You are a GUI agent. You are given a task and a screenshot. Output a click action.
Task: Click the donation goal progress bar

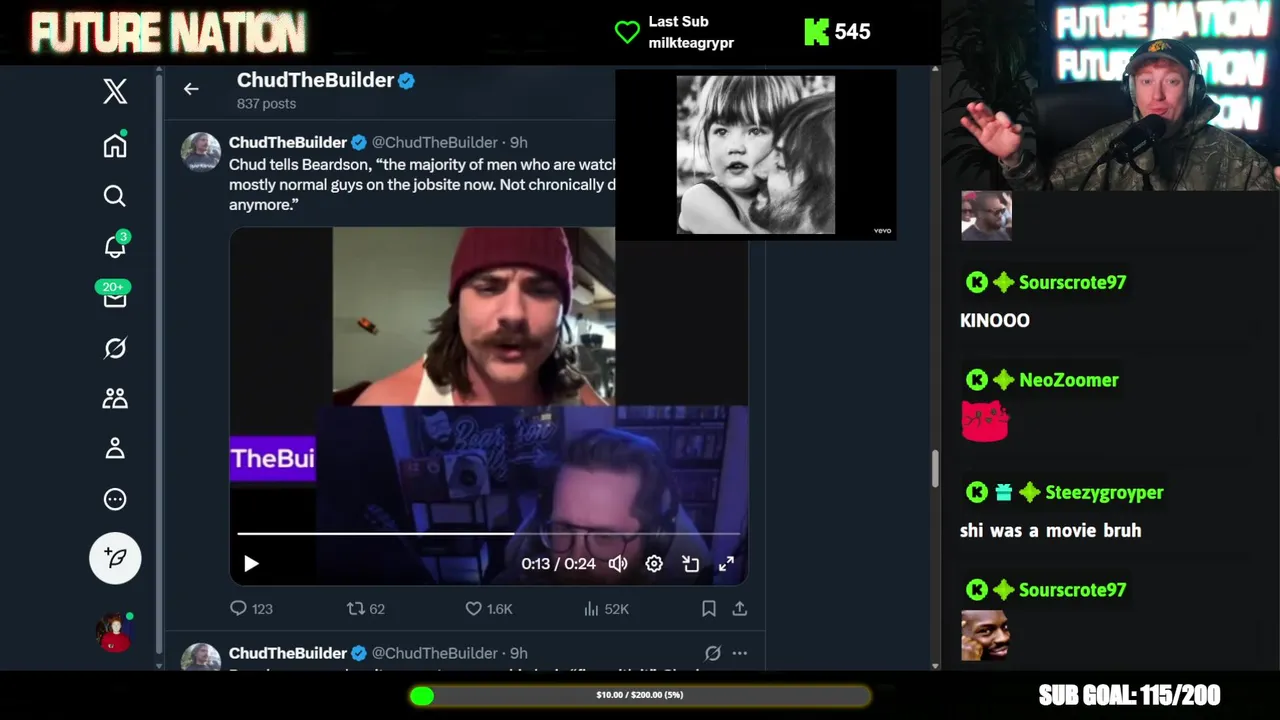(x=640, y=695)
